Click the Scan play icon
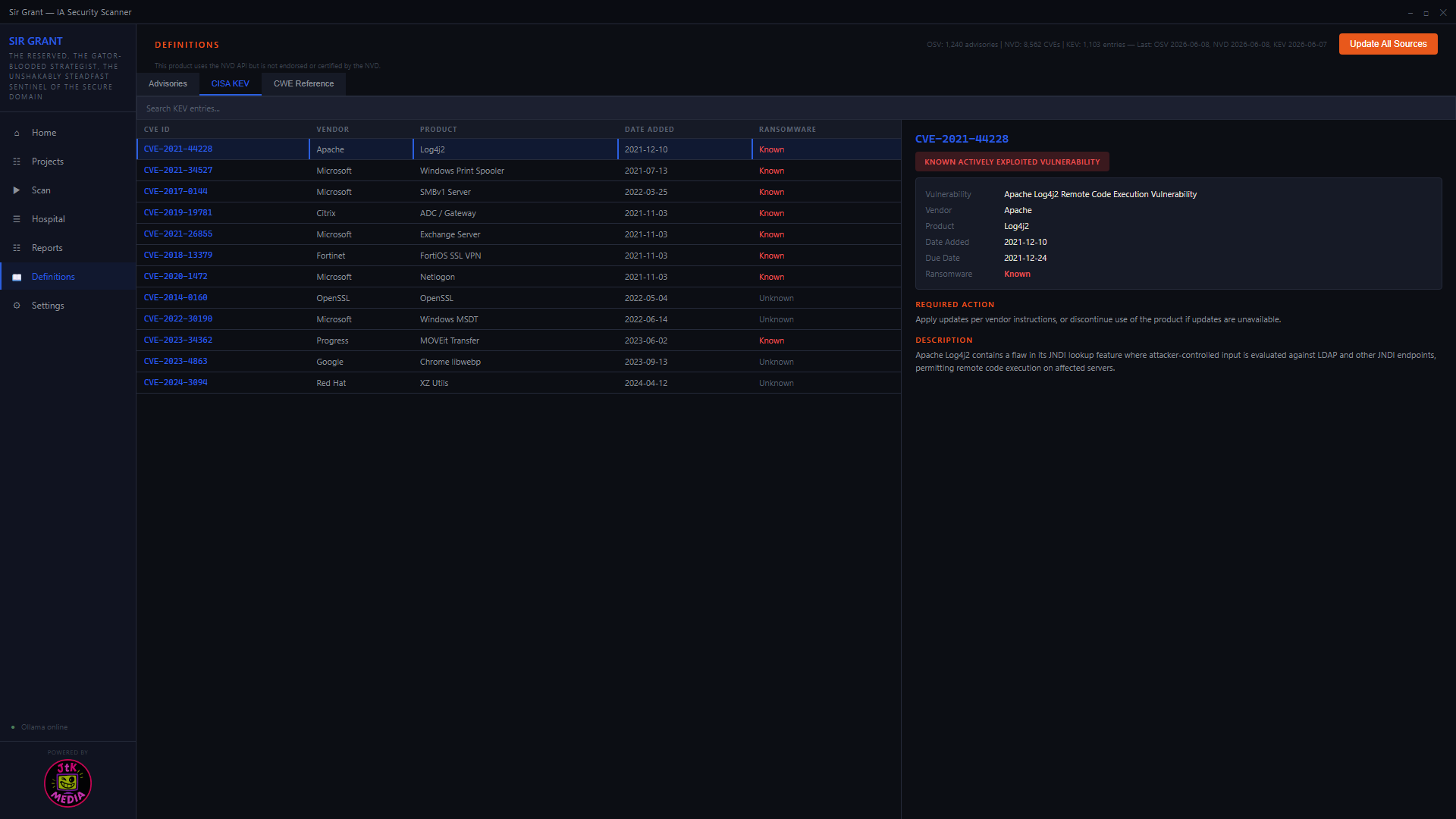The image size is (1456, 819). 17,190
